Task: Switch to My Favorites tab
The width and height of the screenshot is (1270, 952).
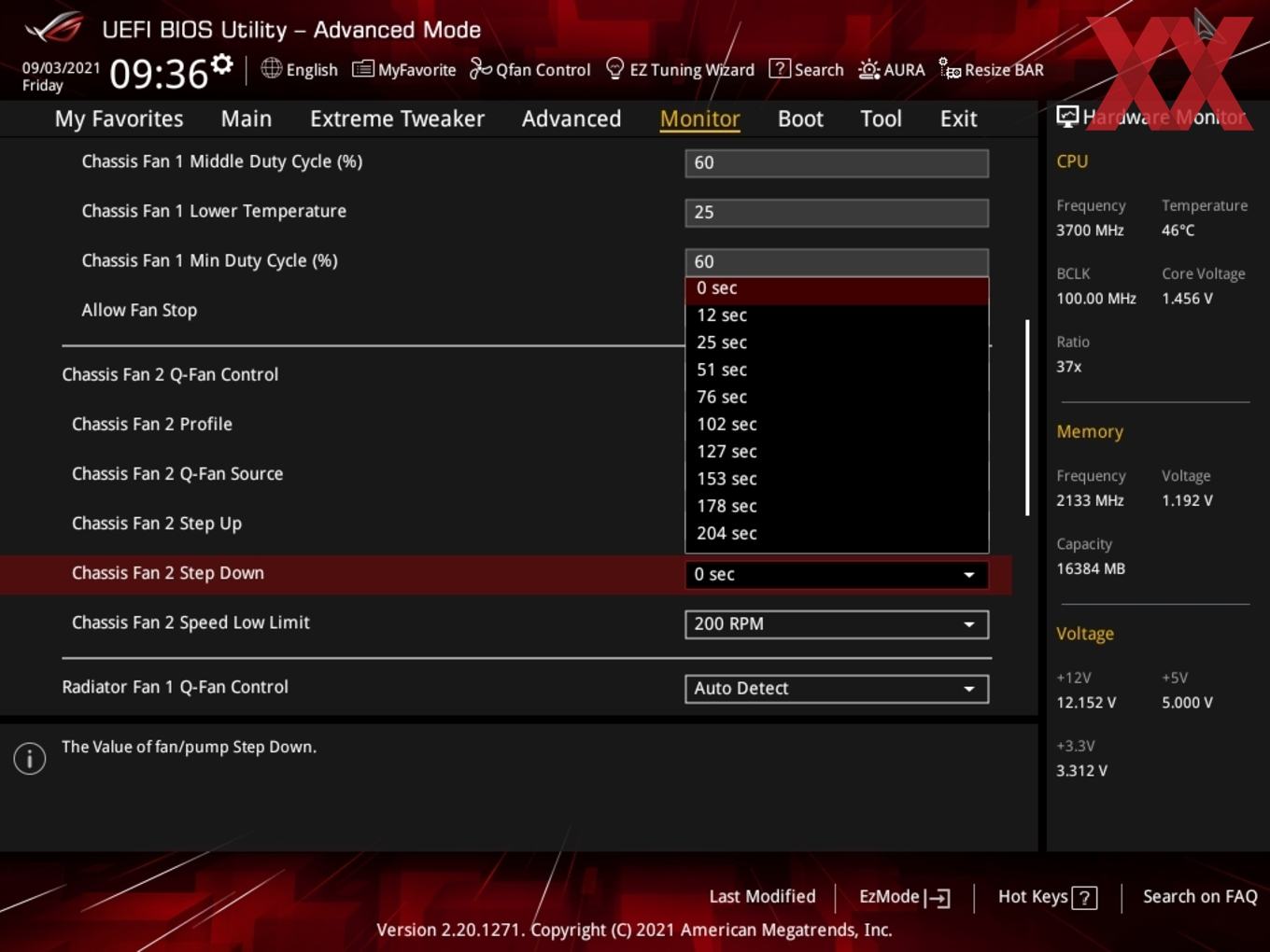Action: (x=119, y=119)
